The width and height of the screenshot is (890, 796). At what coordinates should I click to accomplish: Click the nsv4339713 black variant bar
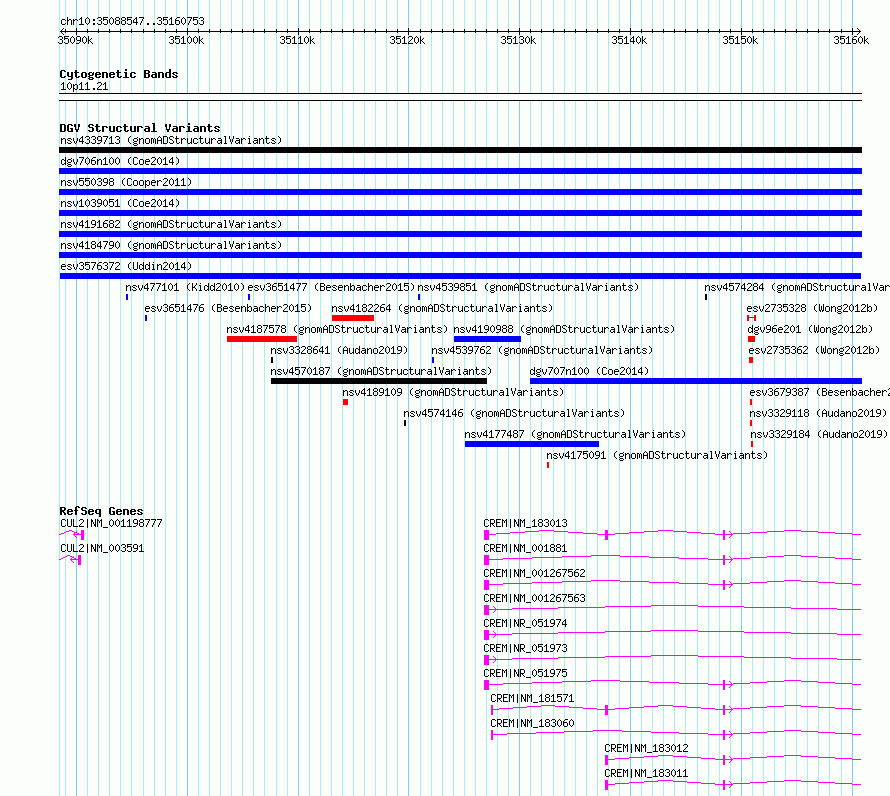[x=460, y=150]
